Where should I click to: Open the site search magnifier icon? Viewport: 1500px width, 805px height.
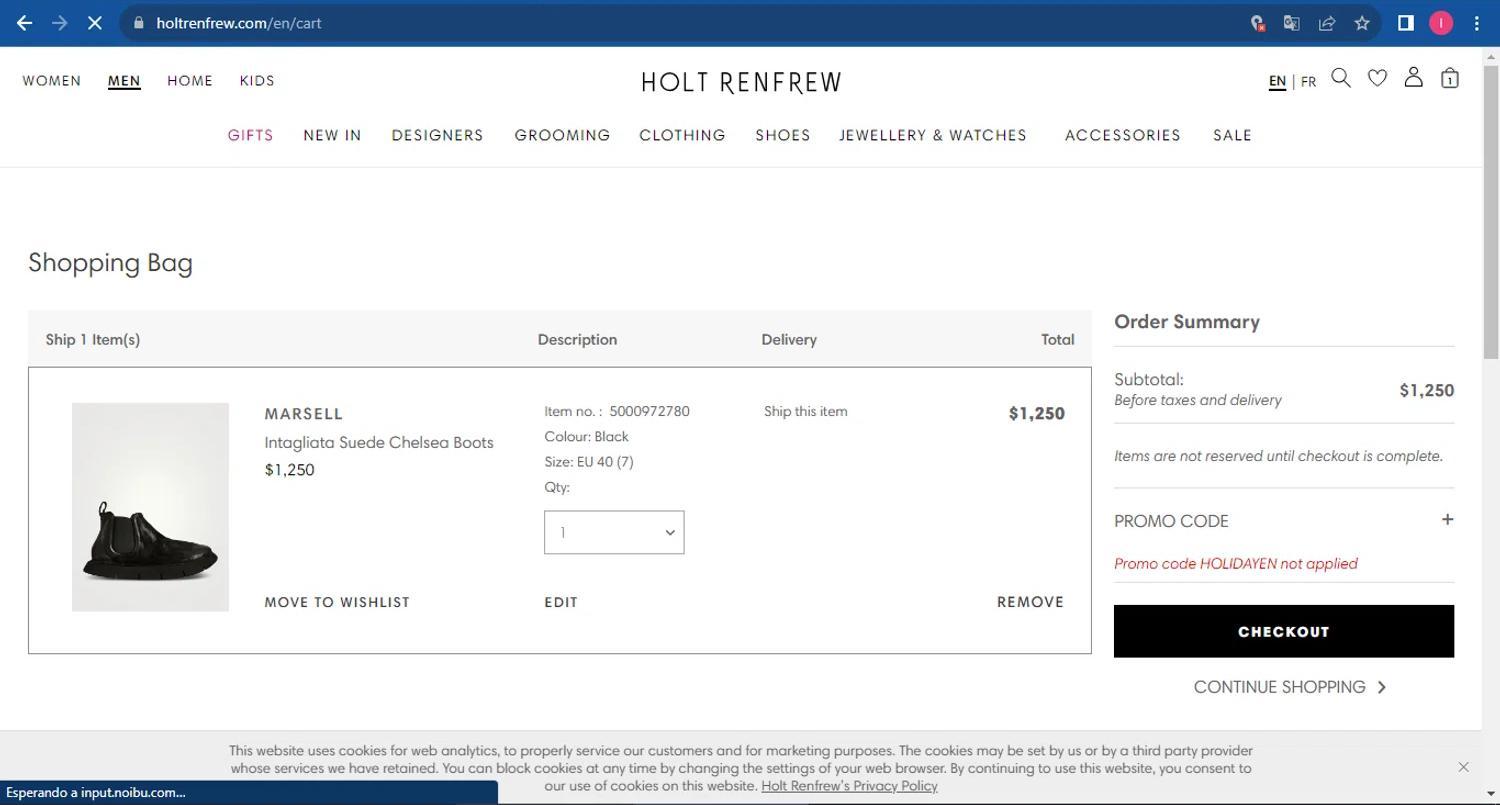tap(1341, 78)
